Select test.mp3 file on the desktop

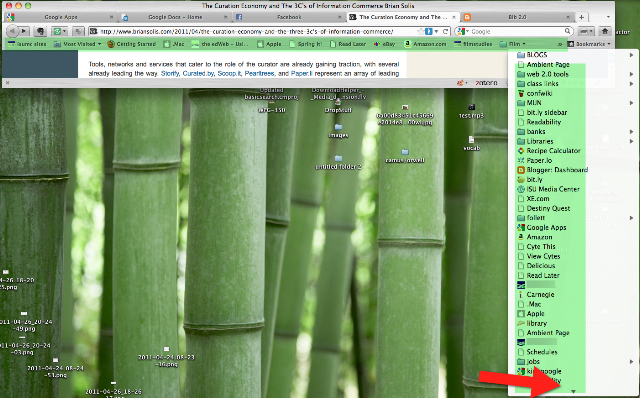click(x=471, y=112)
